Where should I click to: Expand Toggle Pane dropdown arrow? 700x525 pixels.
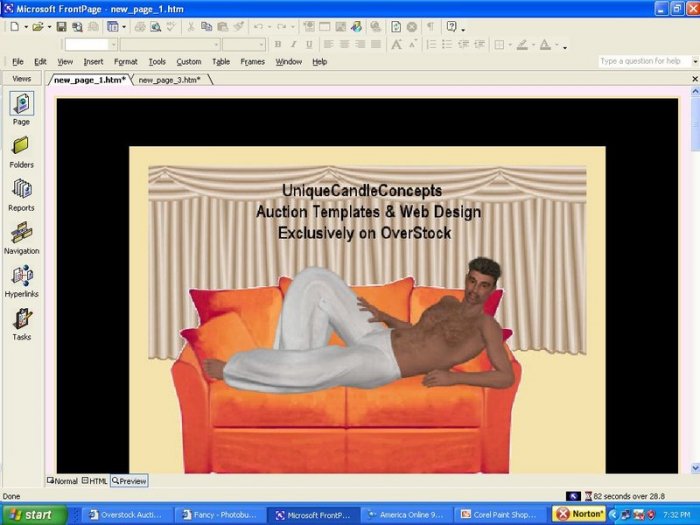[x=124, y=27]
